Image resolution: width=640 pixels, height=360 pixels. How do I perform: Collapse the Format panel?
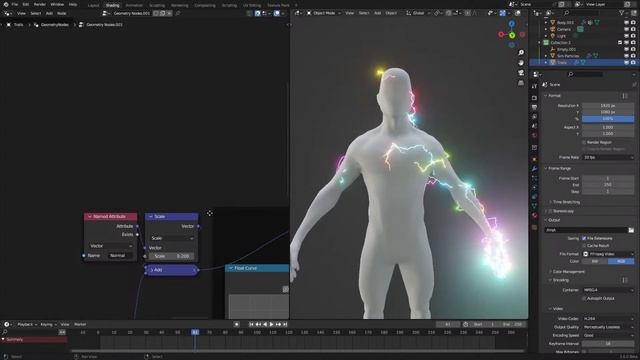[x=553, y=96]
